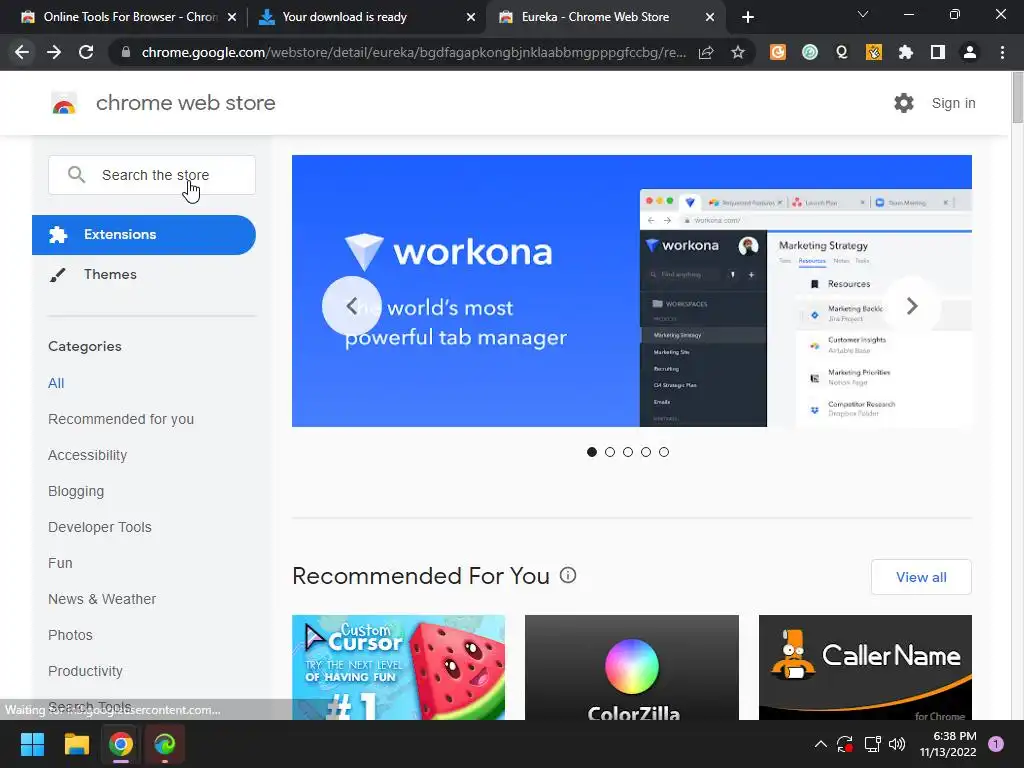Image resolution: width=1024 pixels, height=768 pixels.
Task: Open the CallerName extension card
Action: pos(865,667)
